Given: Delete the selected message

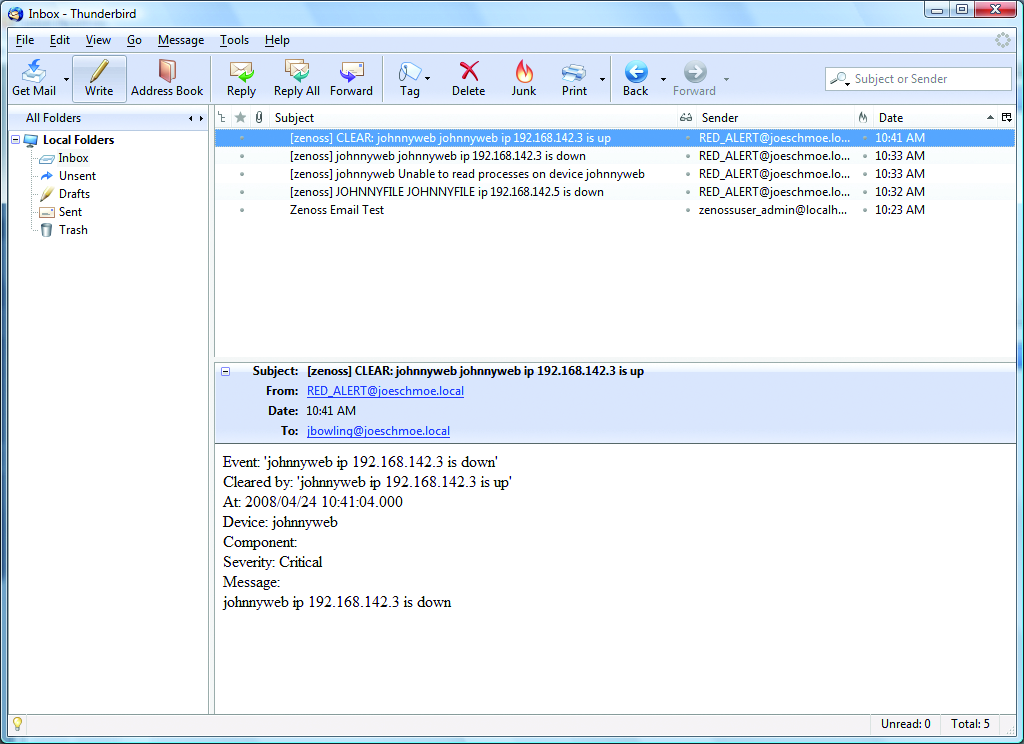Looking at the screenshot, I should (468, 78).
